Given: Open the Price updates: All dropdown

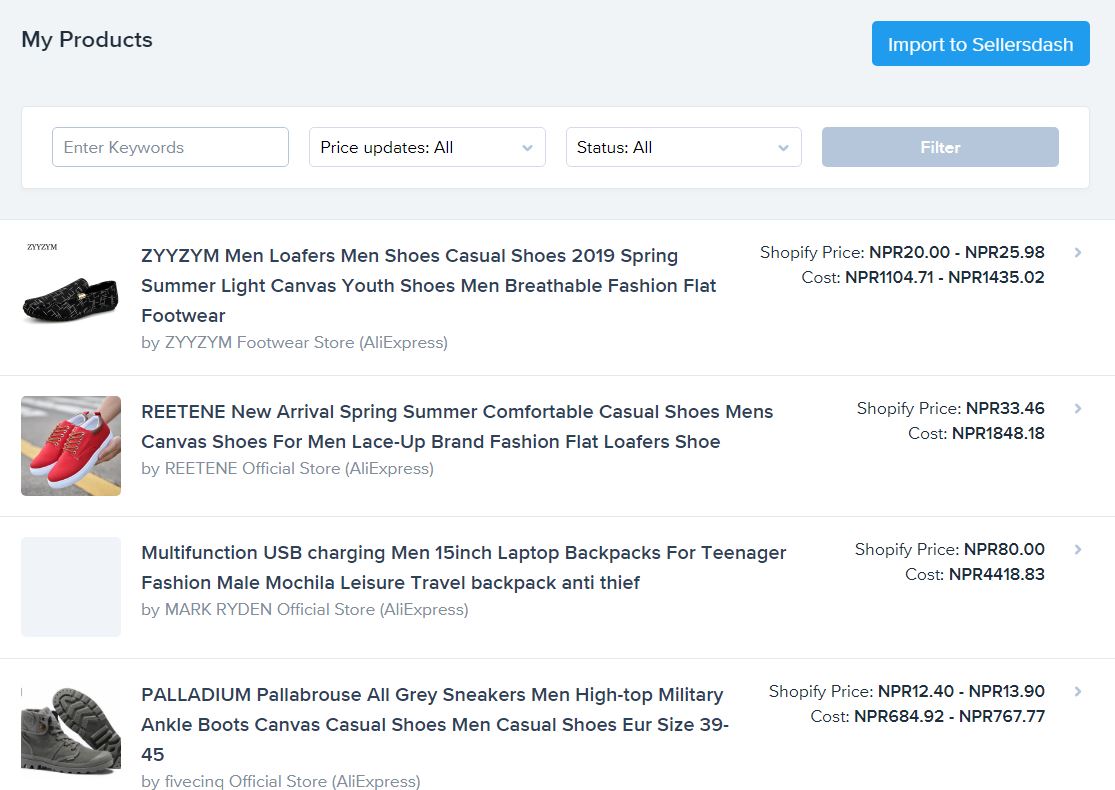Looking at the screenshot, I should click(x=427, y=147).
